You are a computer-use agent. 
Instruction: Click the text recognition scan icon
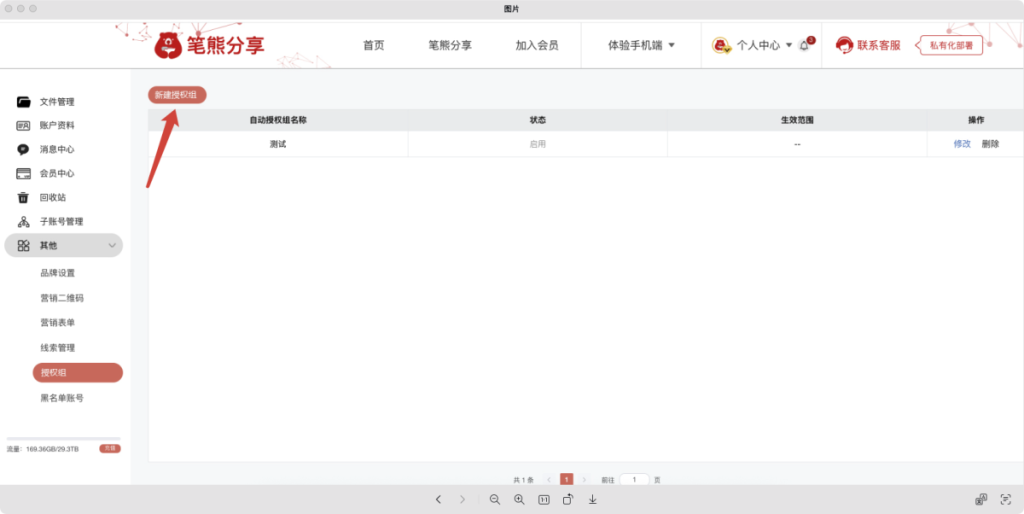click(1005, 499)
